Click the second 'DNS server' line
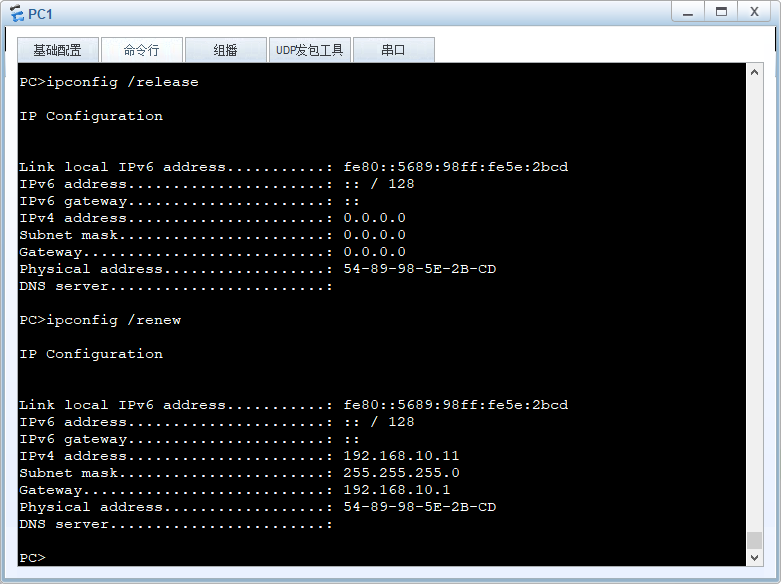The image size is (781, 584). tap(176, 524)
